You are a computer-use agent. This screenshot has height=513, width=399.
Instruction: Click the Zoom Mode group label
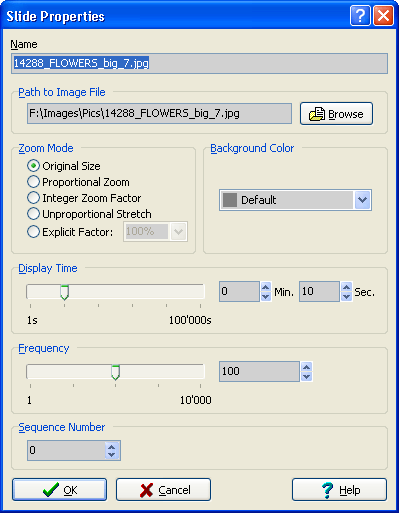pyautogui.click(x=46, y=148)
